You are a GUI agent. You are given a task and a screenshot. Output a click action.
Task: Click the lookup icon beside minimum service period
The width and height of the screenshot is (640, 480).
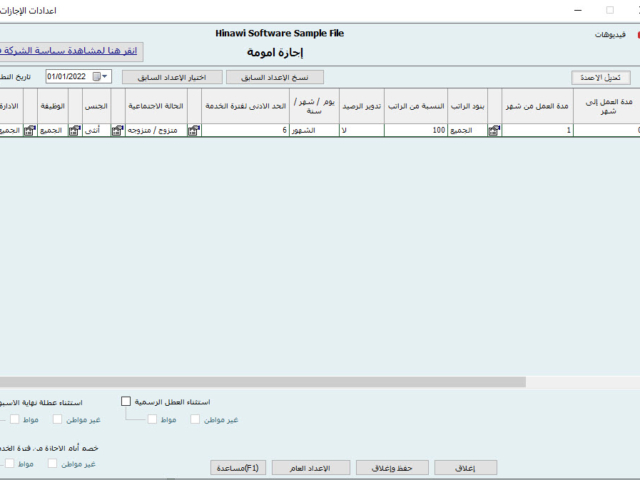(194, 130)
